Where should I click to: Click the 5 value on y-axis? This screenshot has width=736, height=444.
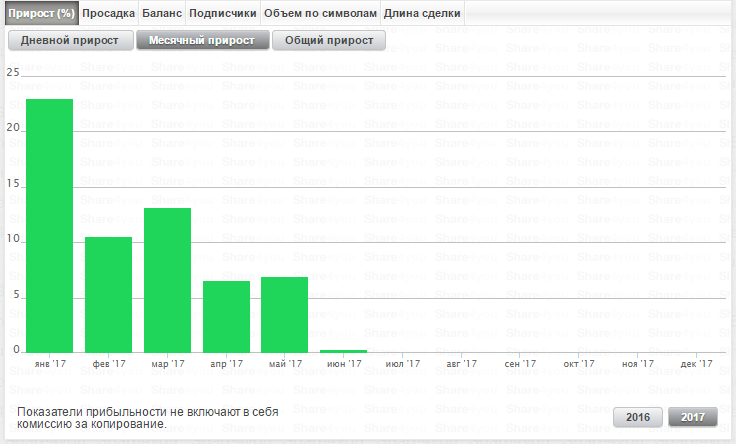(x=16, y=294)
